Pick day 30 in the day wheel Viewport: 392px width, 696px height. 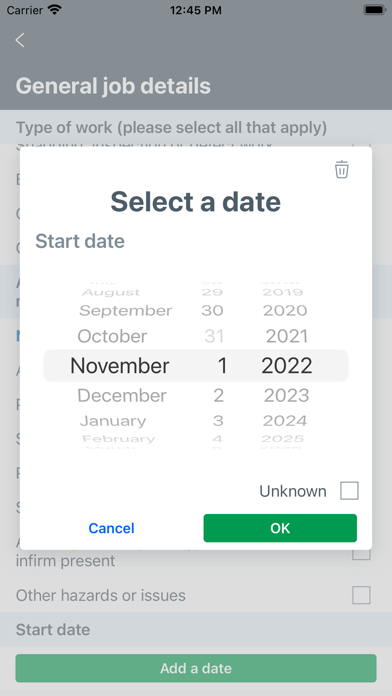click(212, 310)
